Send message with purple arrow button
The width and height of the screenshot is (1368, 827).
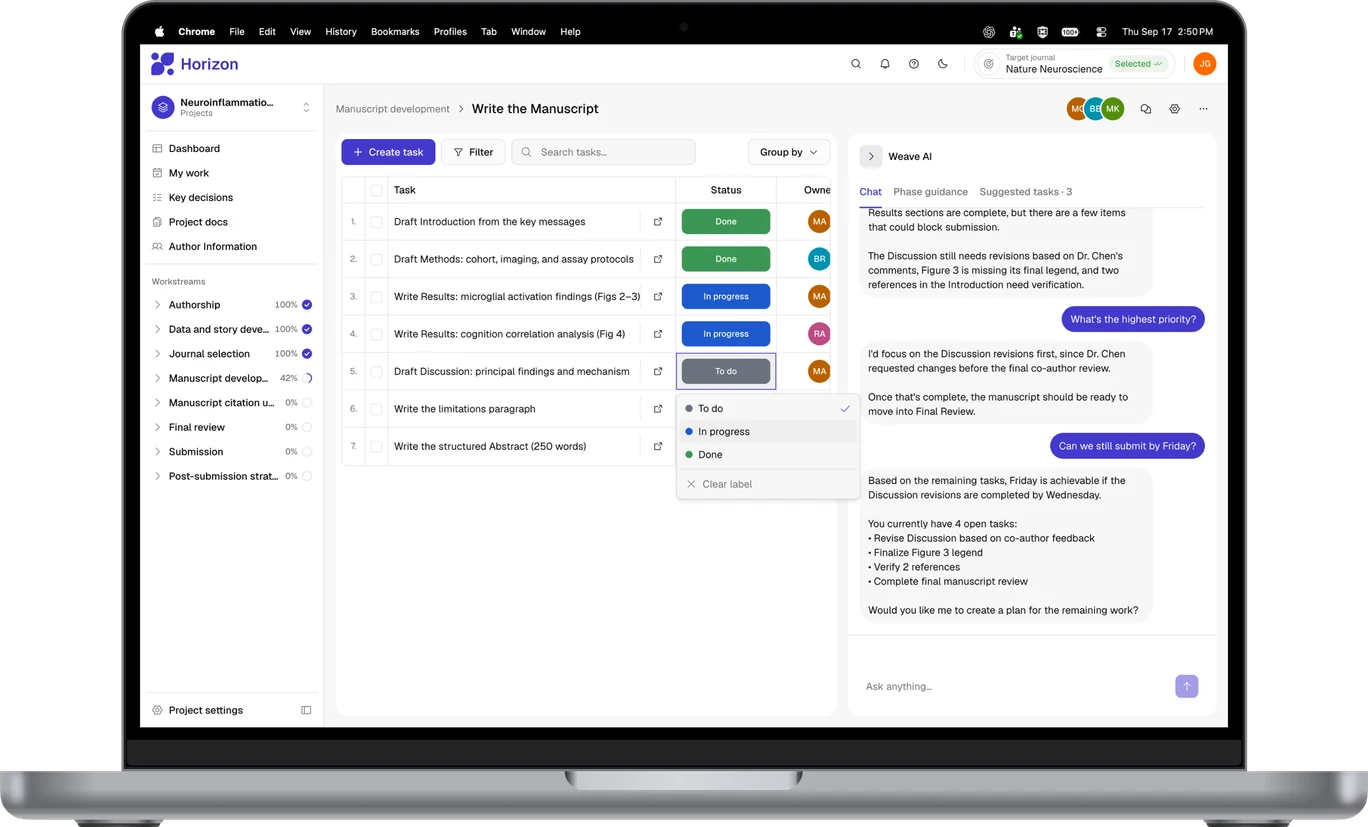[x=1186, y=686]
